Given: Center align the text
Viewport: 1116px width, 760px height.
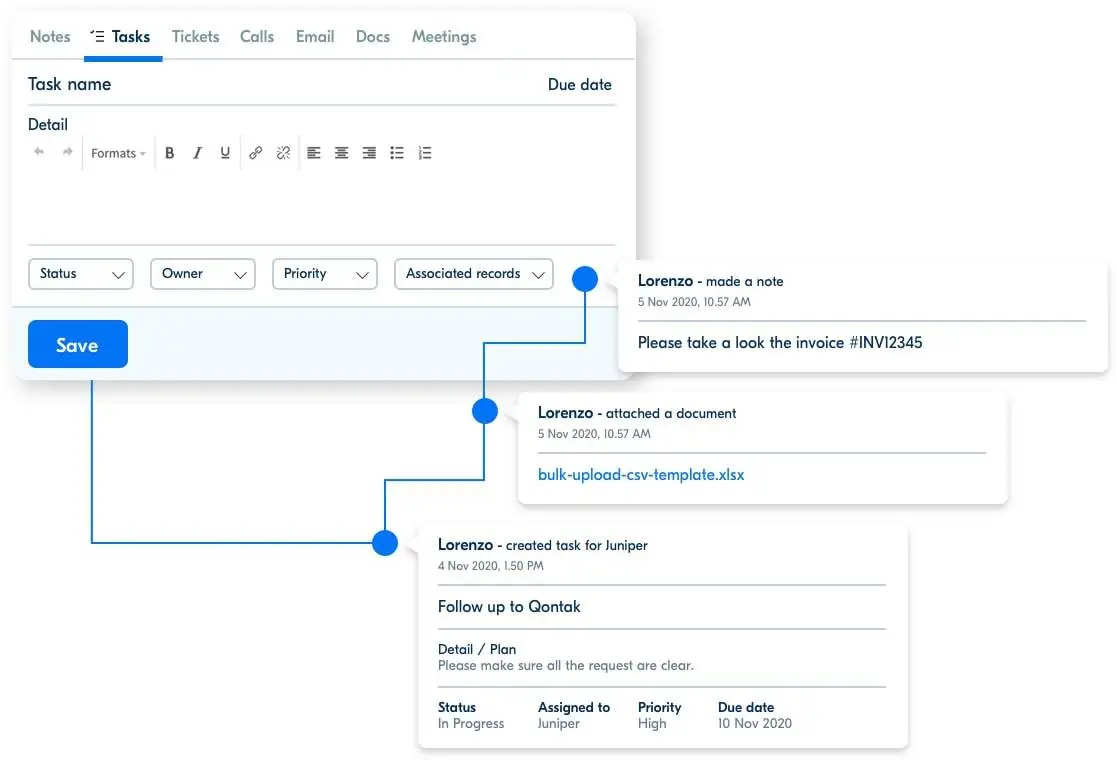Looking at the screenshot, I should 342,153.
